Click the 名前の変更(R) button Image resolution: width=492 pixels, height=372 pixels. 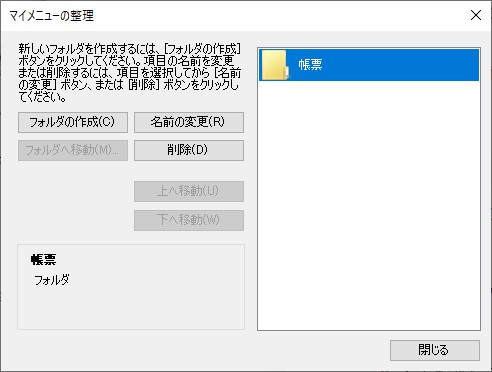pos(189,122)
